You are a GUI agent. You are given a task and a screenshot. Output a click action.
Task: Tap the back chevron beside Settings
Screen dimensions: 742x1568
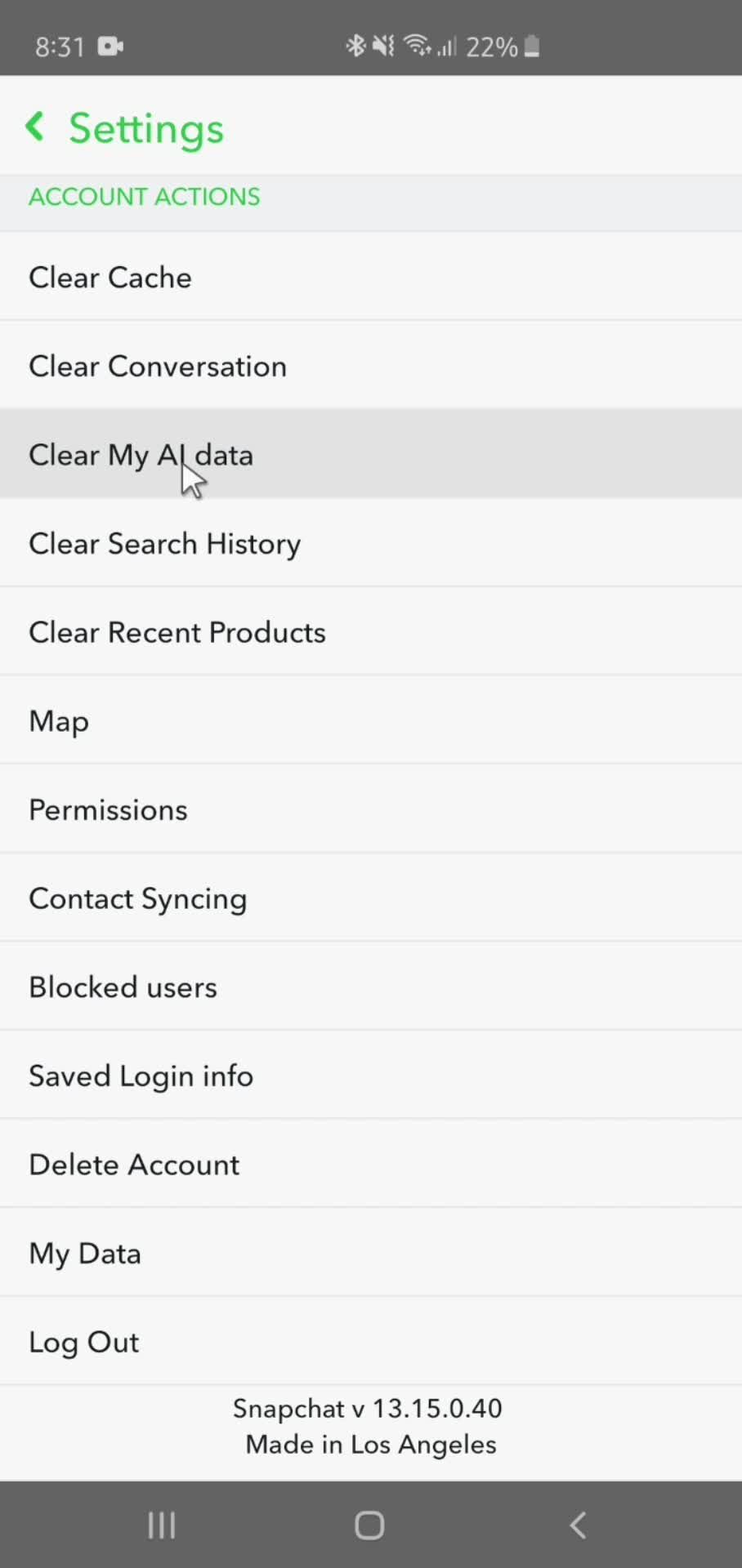coord(34,127)
